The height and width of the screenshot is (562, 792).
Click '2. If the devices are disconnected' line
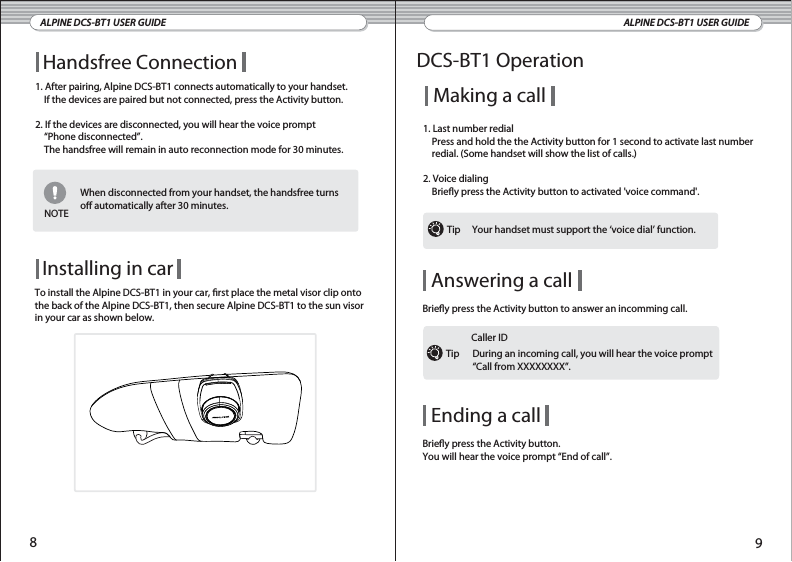pyautogui.click(x=176, y=125)
